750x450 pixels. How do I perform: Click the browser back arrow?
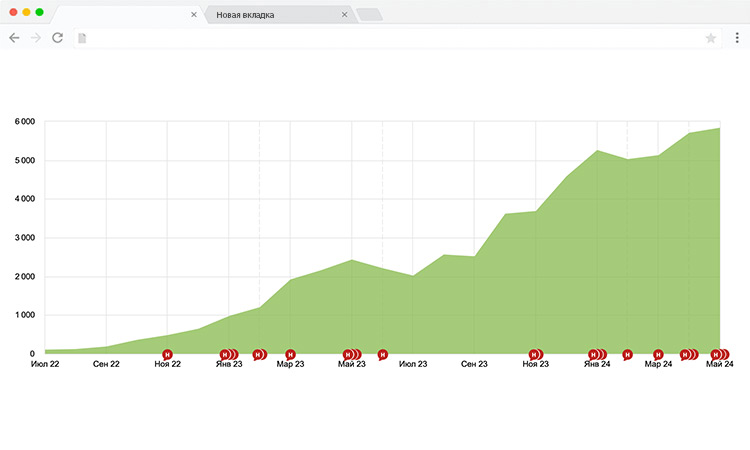pyautogui.click(x=14, y=38)
